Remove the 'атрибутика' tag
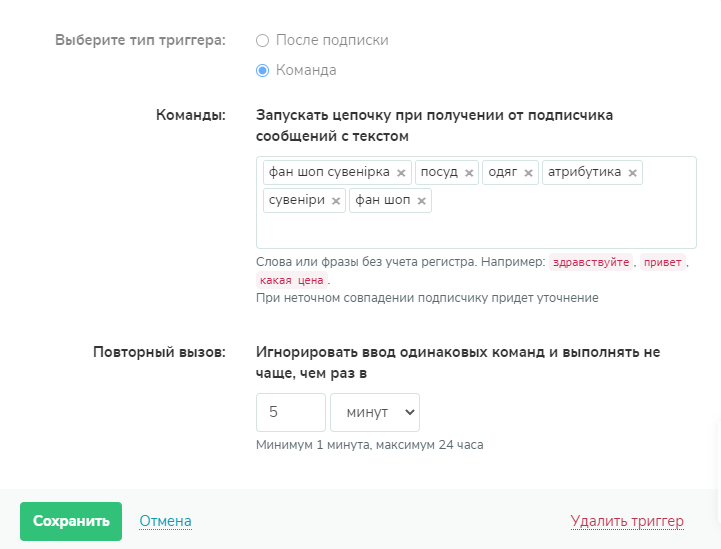 [633, 173]
